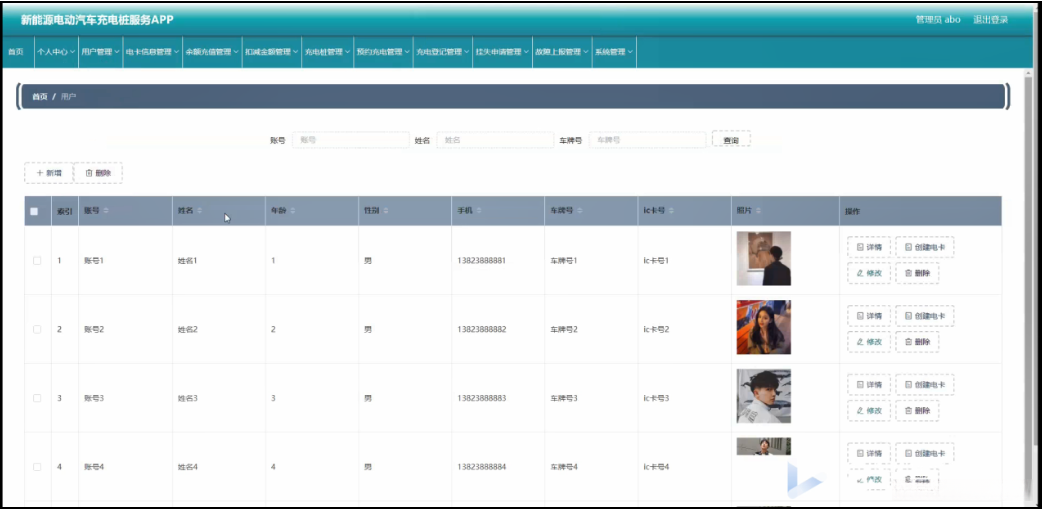The height and width of the screenshot is (510, 1046).
Task: Expand the 个人中心 menu
Action: [56, 51]
